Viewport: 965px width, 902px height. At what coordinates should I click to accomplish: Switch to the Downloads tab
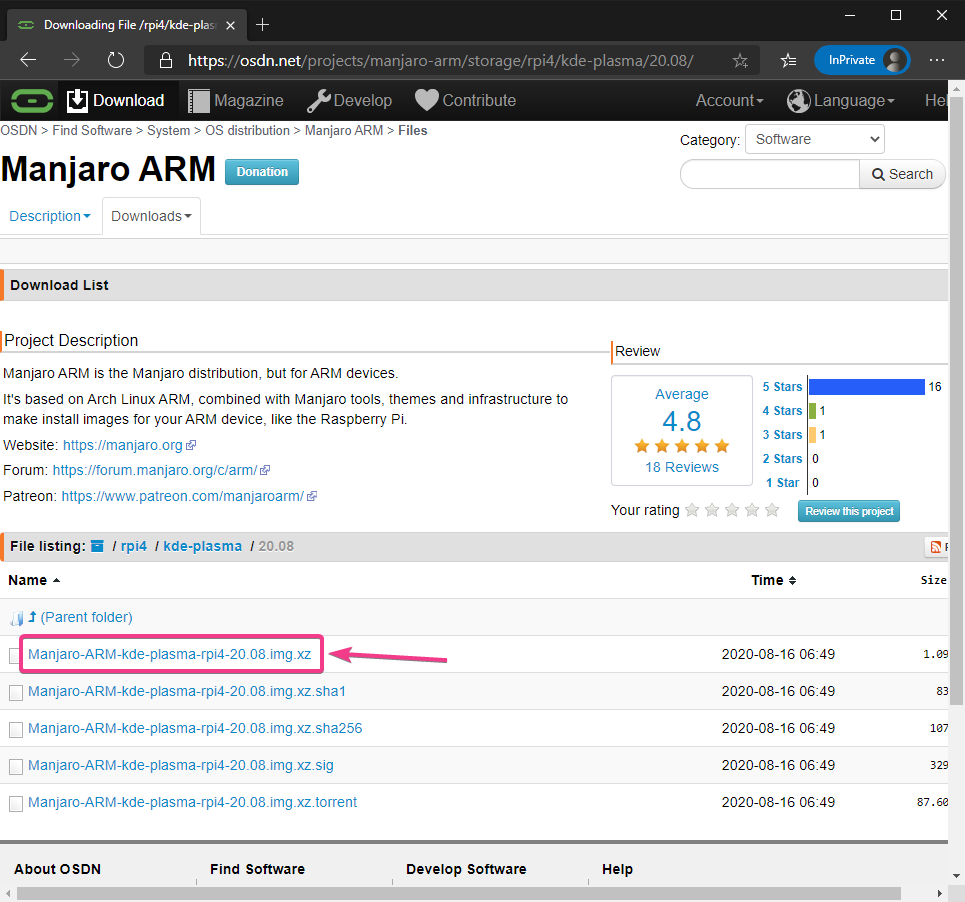(x=151, y=216)
